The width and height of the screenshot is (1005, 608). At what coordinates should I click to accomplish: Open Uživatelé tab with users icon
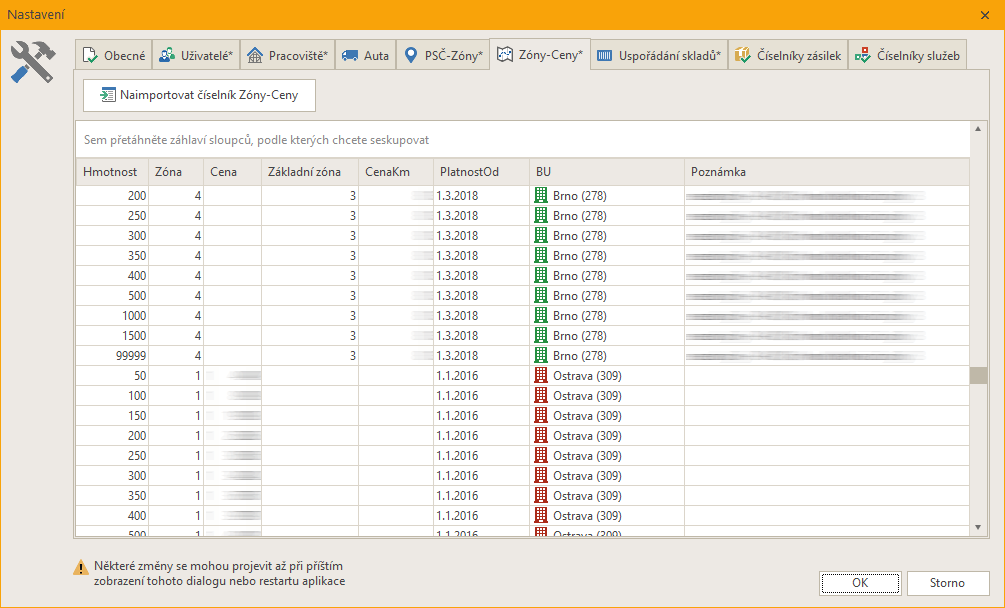pyautogui.click(x=197, y=56)
